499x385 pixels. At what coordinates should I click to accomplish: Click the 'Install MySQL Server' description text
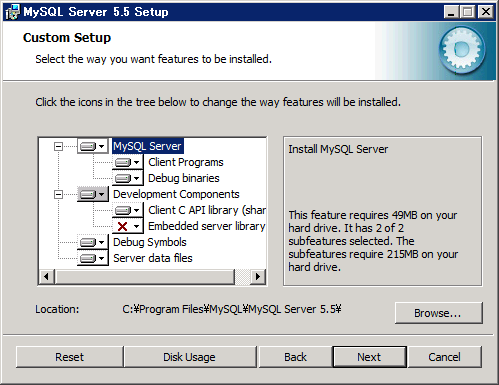coord(338,149)
